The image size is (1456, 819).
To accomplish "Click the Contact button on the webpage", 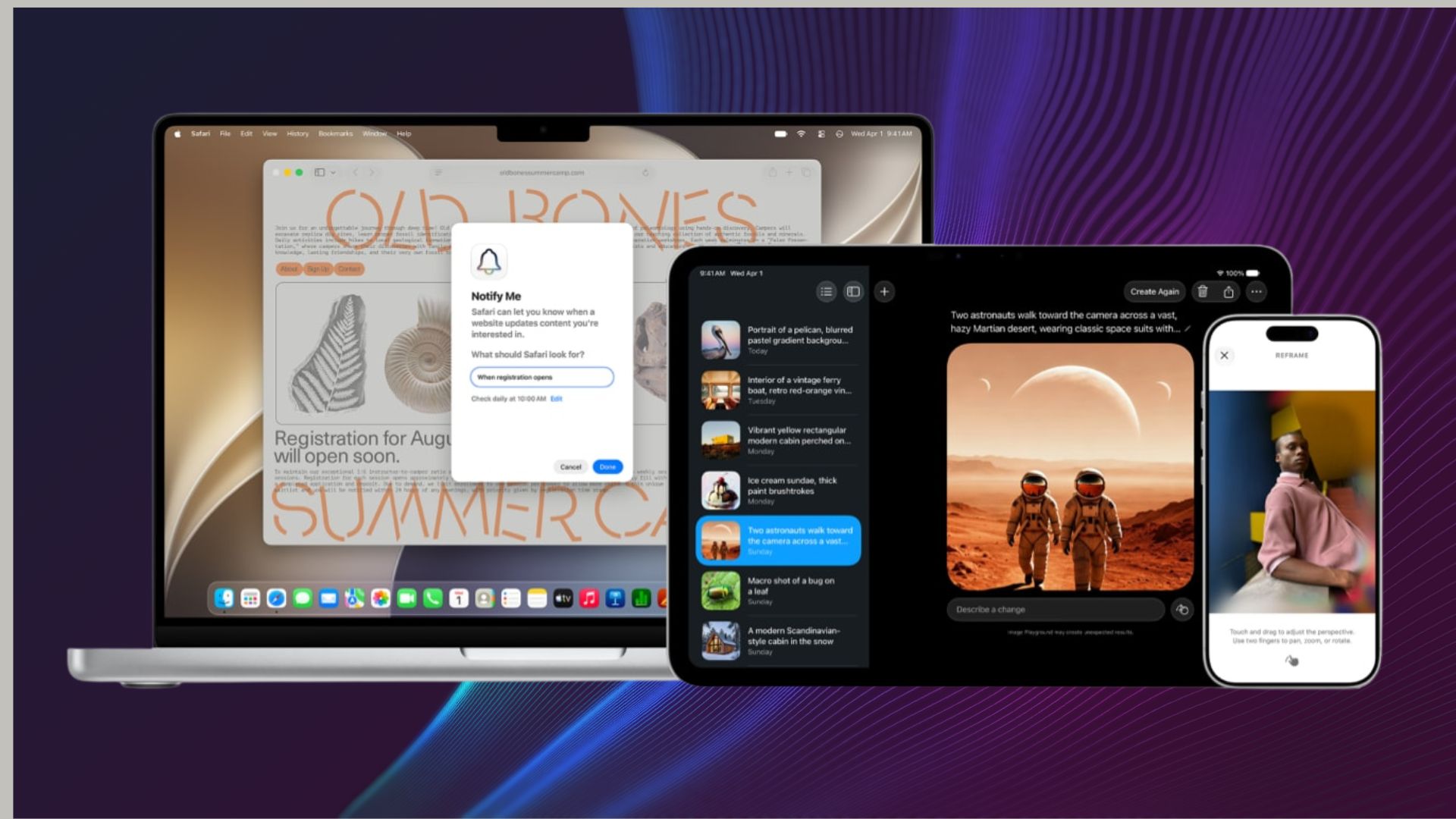I will (349, 268).
